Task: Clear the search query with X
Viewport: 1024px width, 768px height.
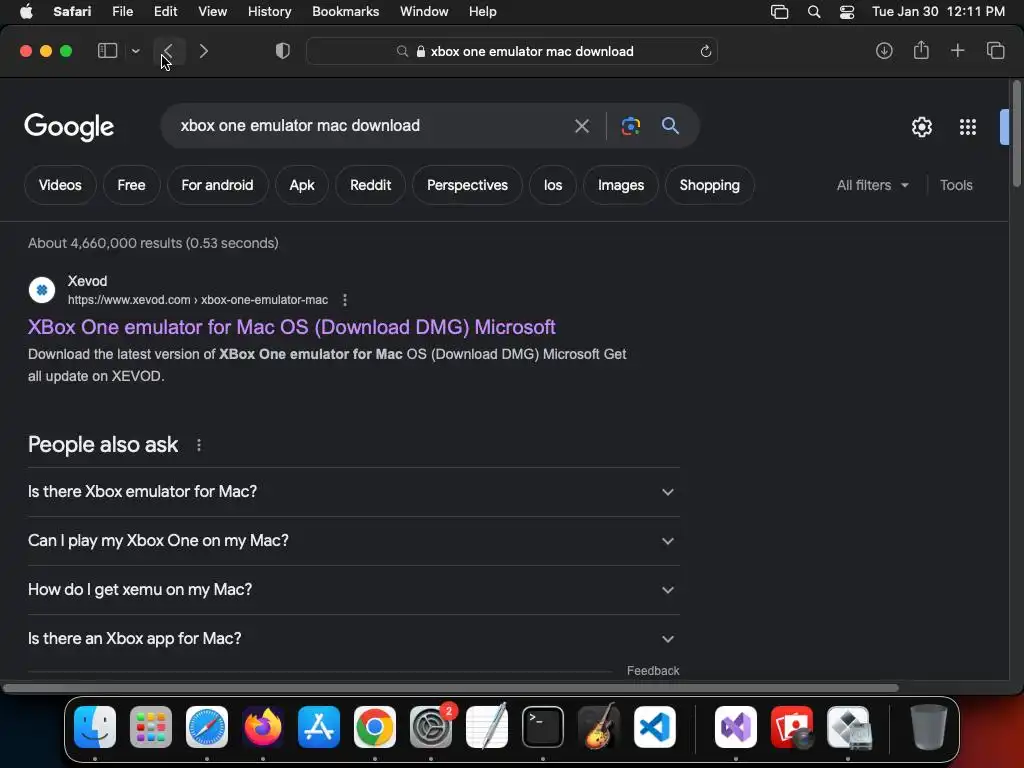Action: tap(581, 125)
